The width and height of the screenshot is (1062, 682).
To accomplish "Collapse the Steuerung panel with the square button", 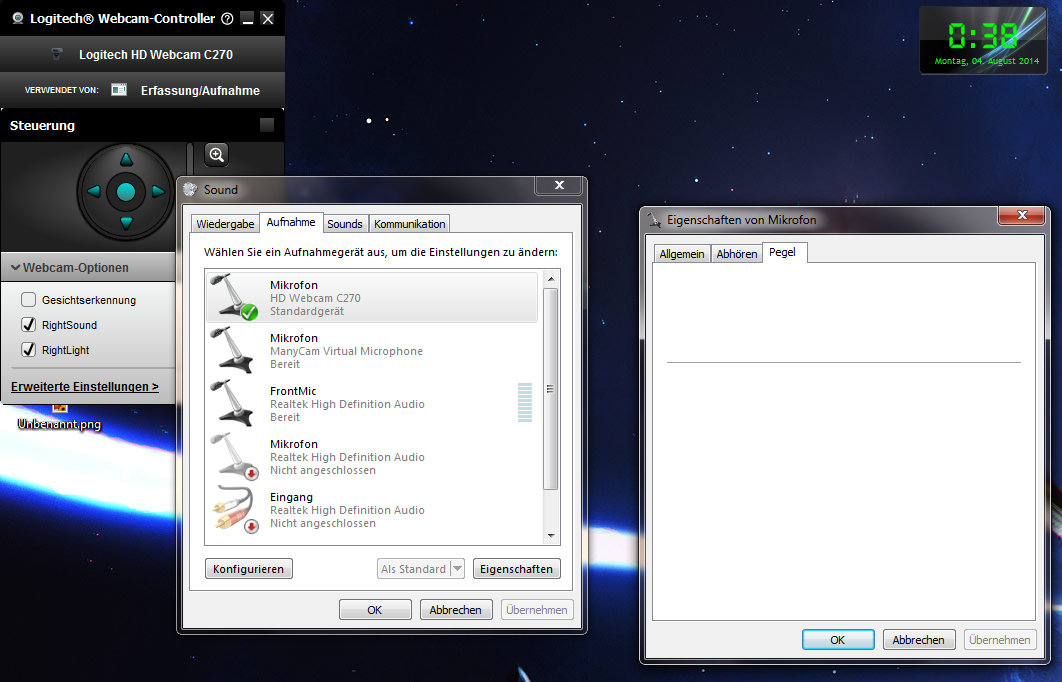I will [x=267, y=125].
